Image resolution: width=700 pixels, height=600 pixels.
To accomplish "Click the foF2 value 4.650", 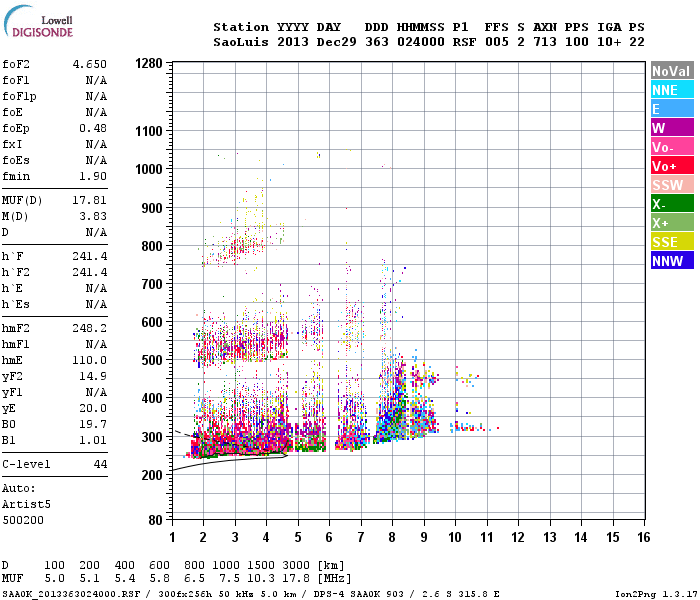I will click(90, 64).
